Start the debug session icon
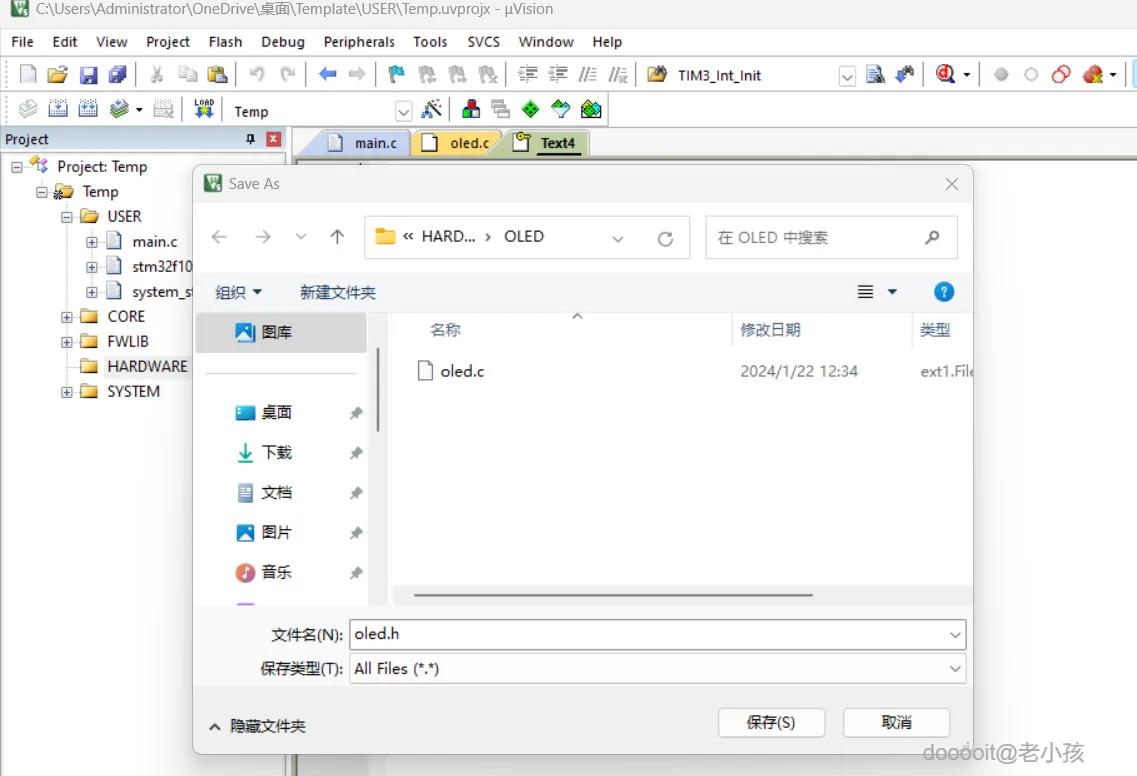Image resolution: width=1137 pixels, height=776 pixels. tap(945, 74)
